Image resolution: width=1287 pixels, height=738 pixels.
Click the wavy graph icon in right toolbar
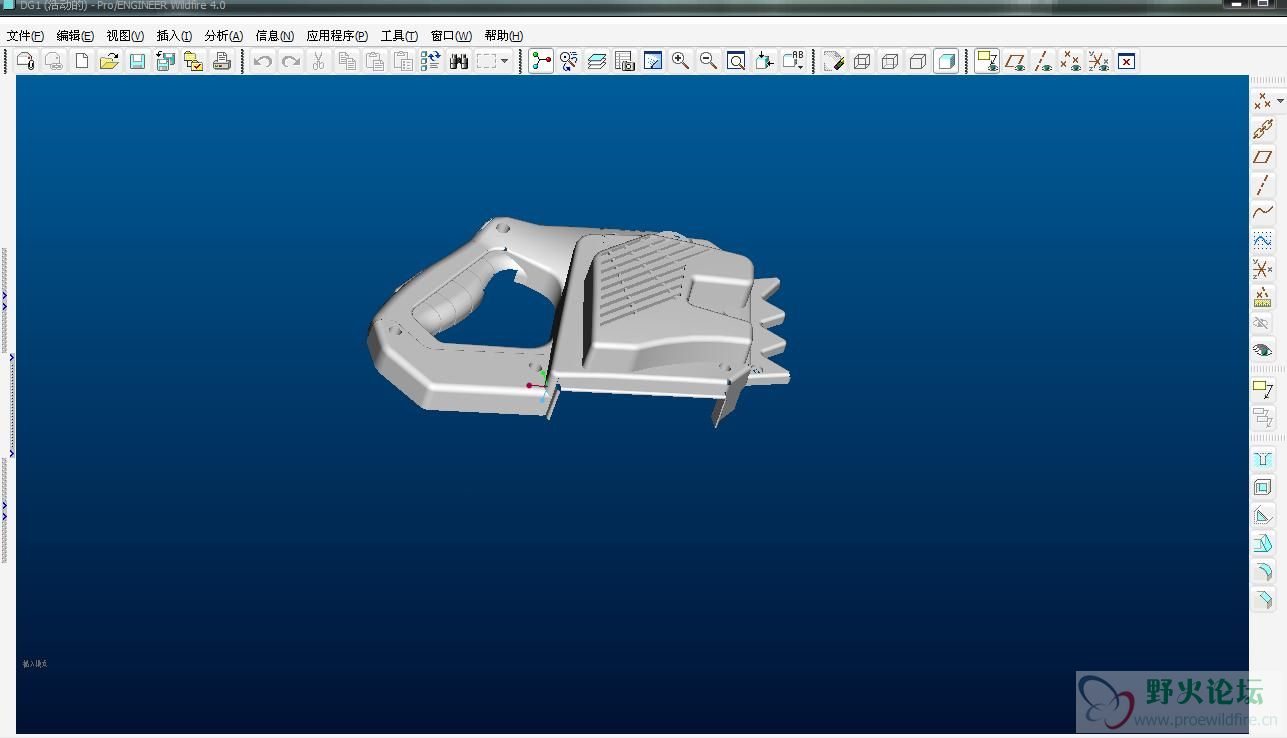pyautogui.click(x=1262, y=240)
